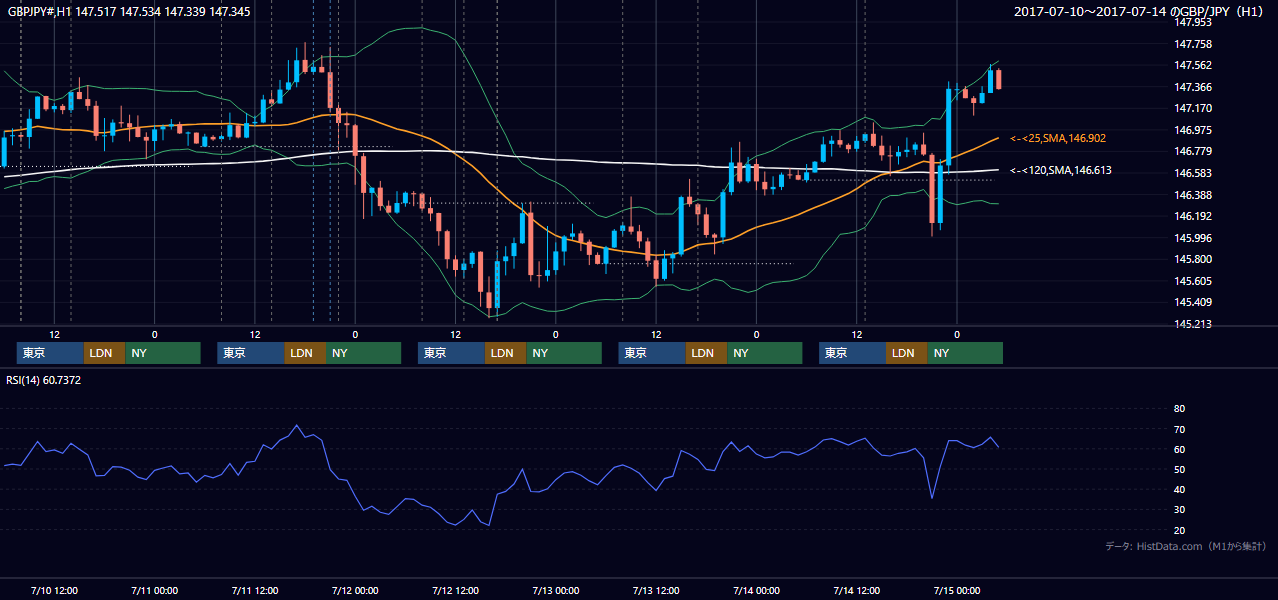Click the 7/14 12:00 time axis label

click(856, 590)
